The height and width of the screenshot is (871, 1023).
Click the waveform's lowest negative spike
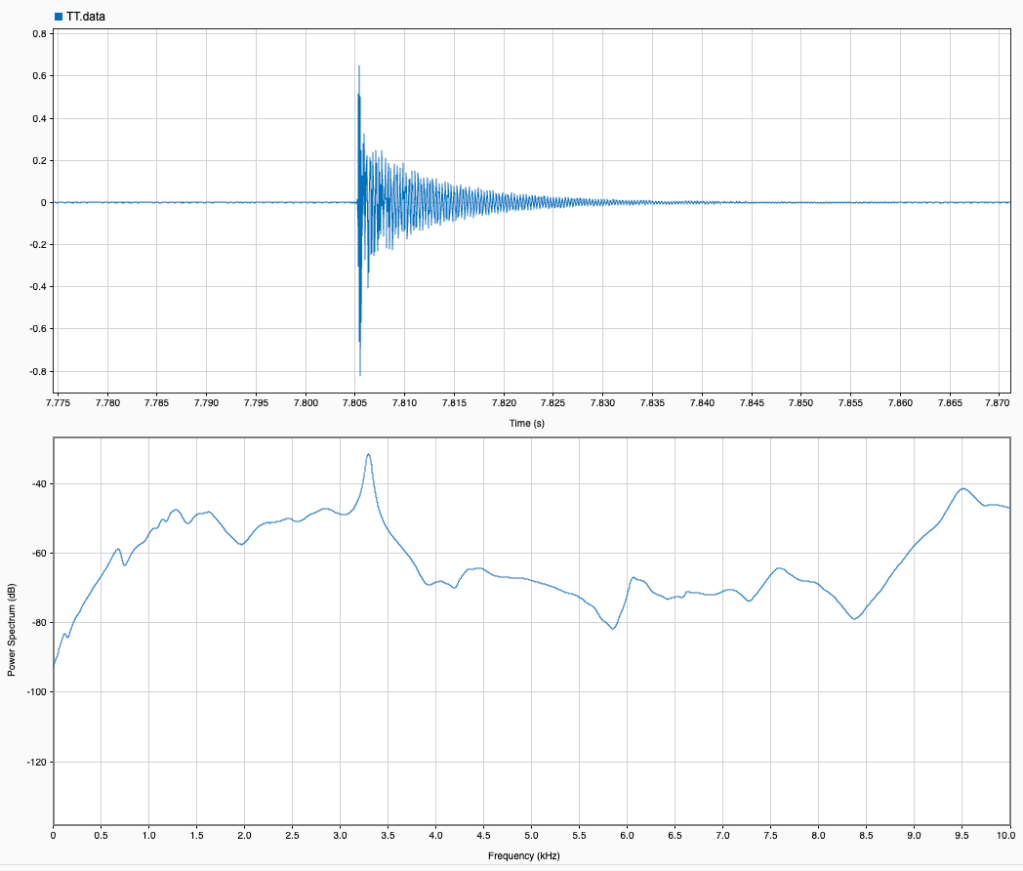pos(360,375)
